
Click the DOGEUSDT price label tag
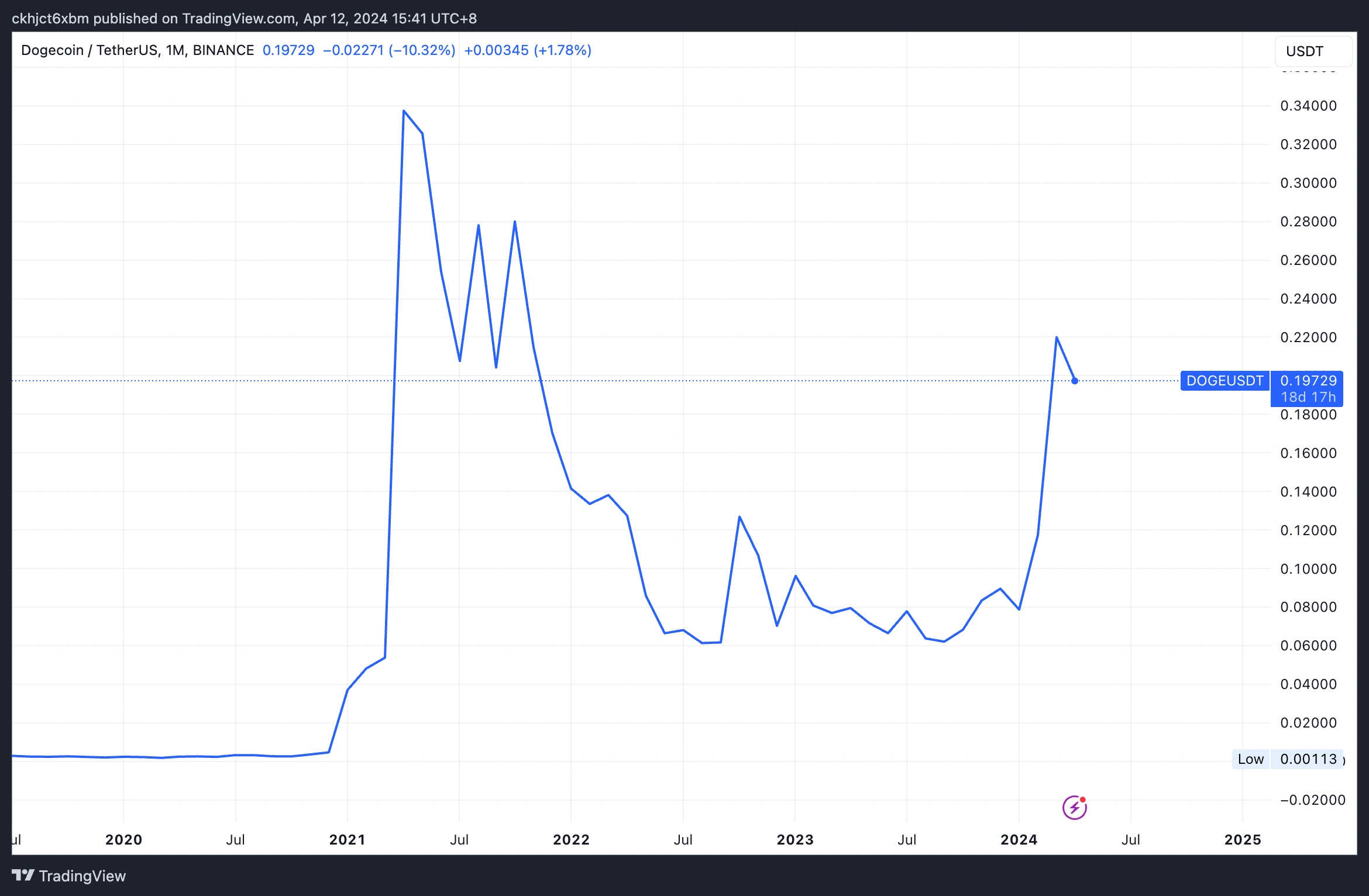(x=1224, y=381)
